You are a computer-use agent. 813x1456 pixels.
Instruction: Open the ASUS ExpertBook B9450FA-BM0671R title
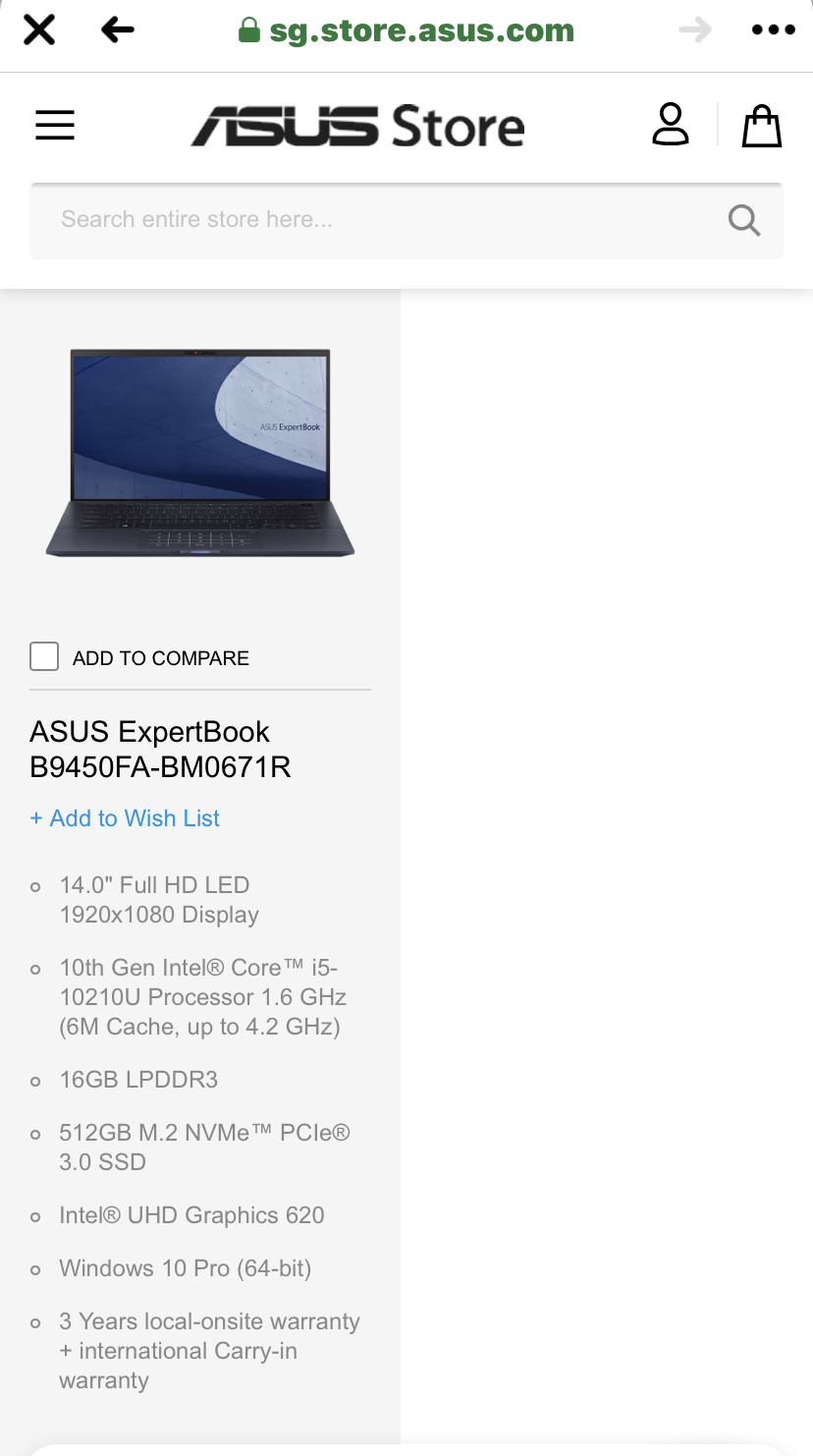(160, 749)
